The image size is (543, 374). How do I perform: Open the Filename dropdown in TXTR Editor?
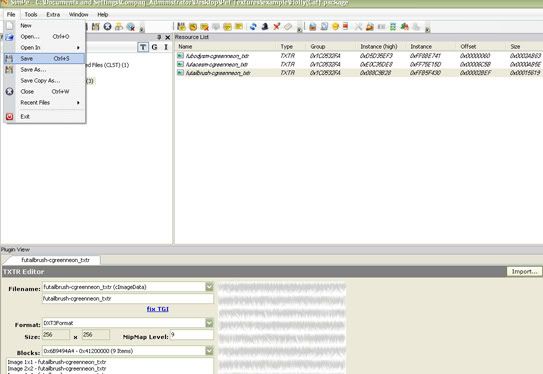coord(209,287)
